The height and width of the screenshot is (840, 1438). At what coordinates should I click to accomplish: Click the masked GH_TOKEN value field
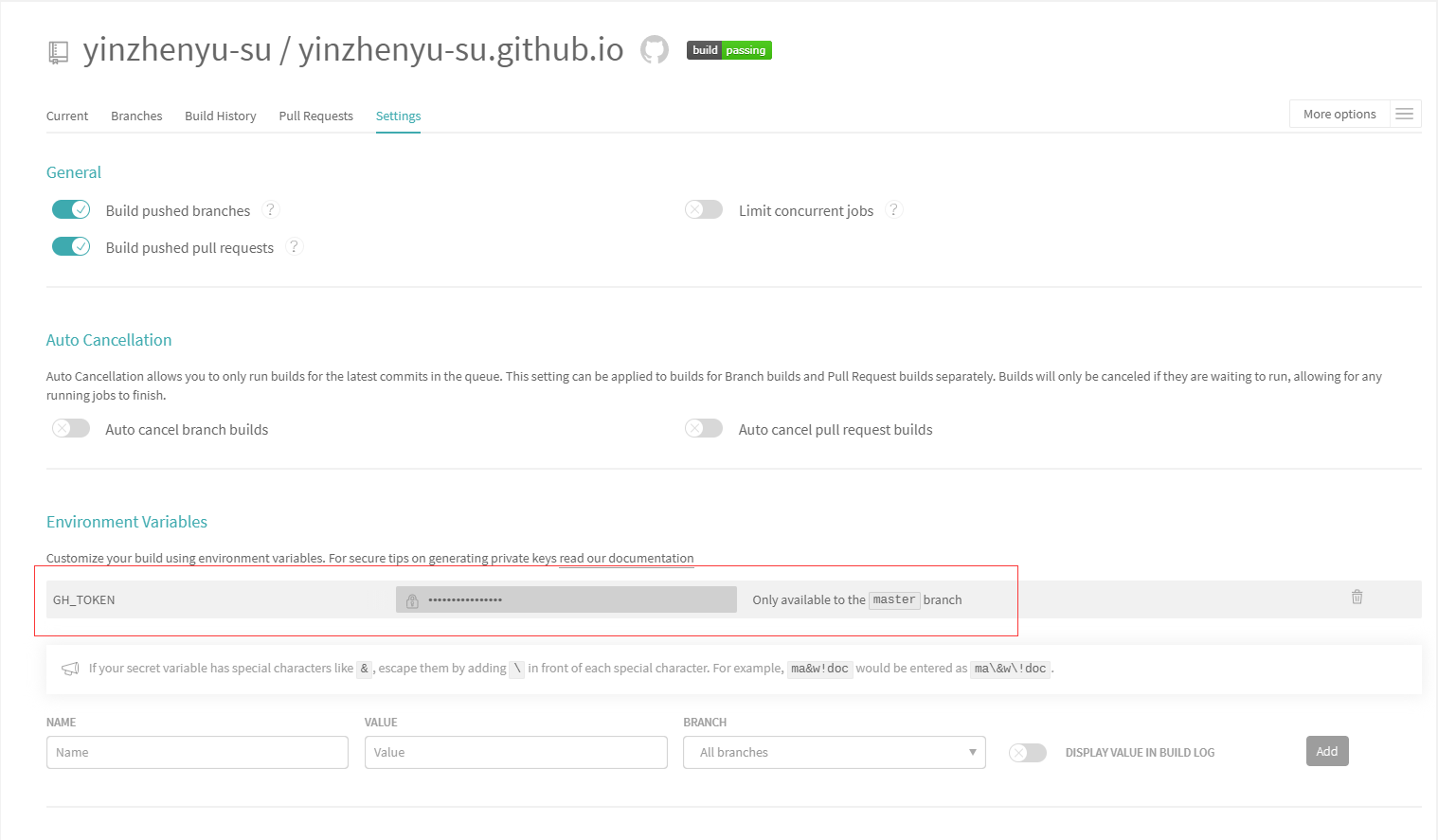pos(566,599)
